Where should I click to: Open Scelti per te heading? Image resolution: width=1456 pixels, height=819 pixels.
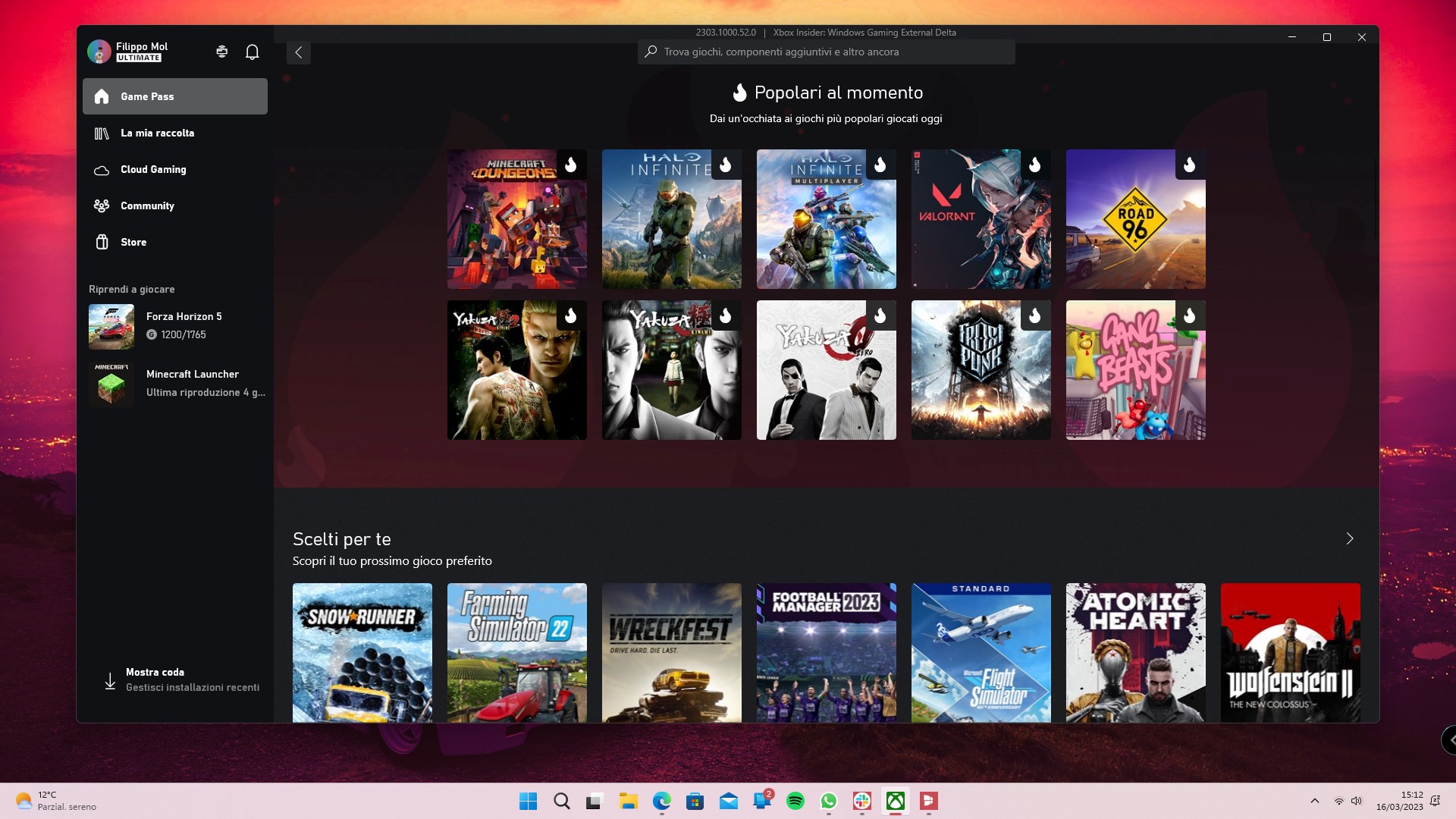pos(342,539)
